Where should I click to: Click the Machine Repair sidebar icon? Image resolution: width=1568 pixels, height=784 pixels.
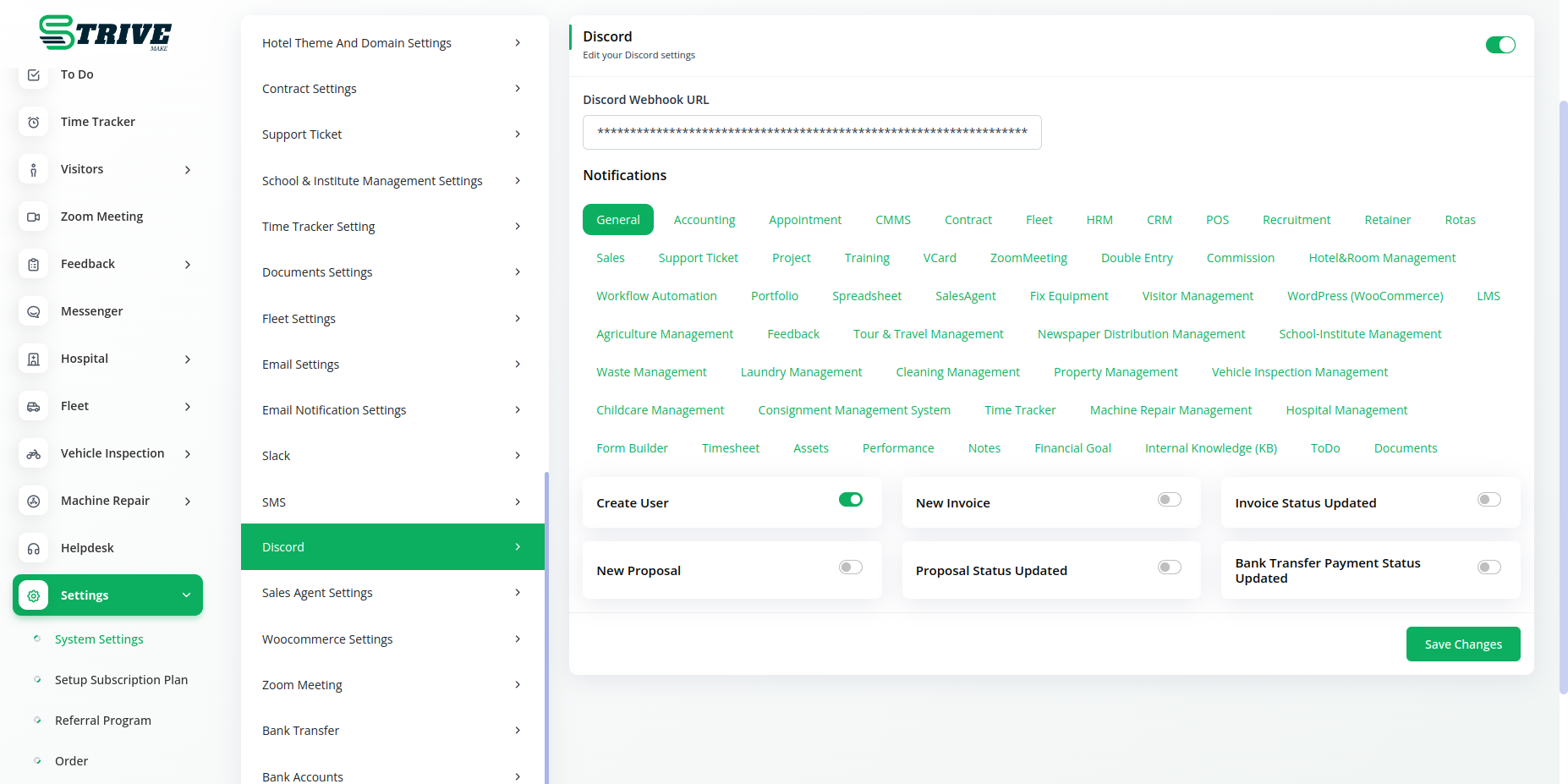tap(34, 501)
